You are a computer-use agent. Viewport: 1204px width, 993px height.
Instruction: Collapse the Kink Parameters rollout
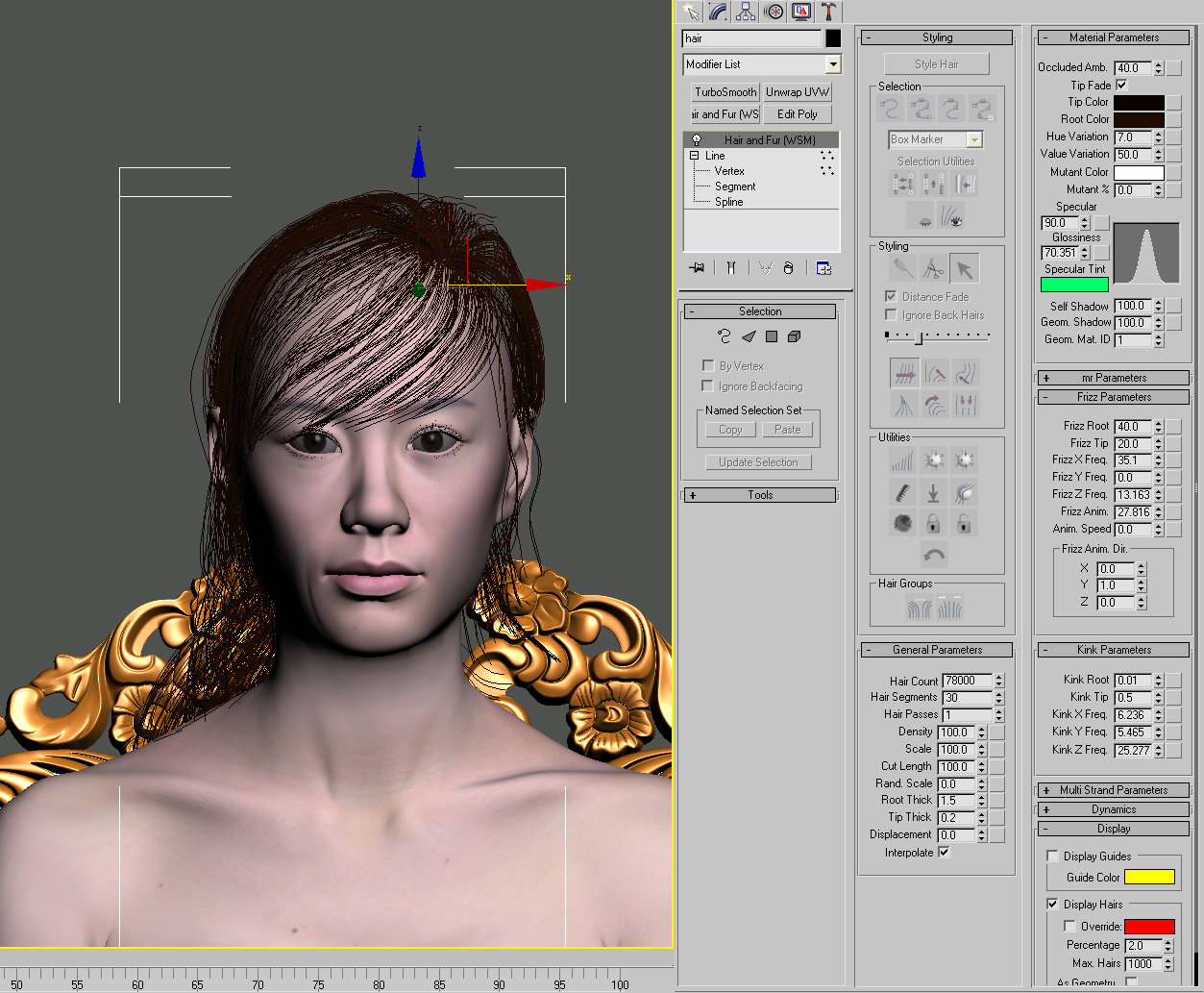(x=1114, y=650)
